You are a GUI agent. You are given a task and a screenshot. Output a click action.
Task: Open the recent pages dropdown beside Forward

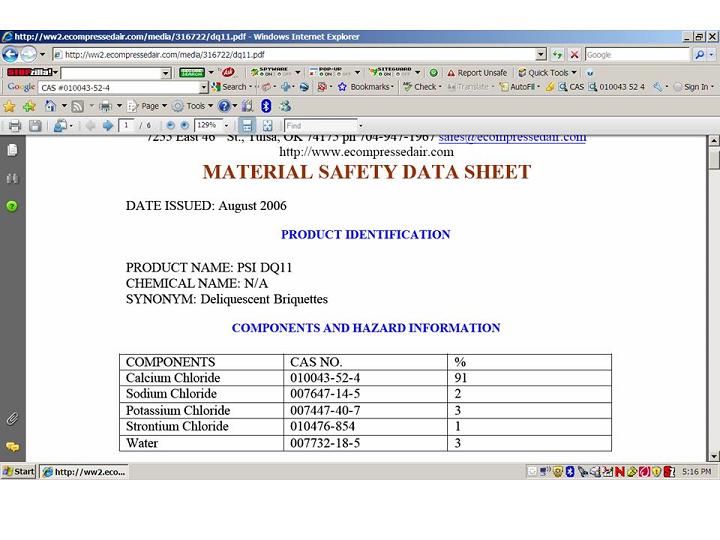click(42, 55)
